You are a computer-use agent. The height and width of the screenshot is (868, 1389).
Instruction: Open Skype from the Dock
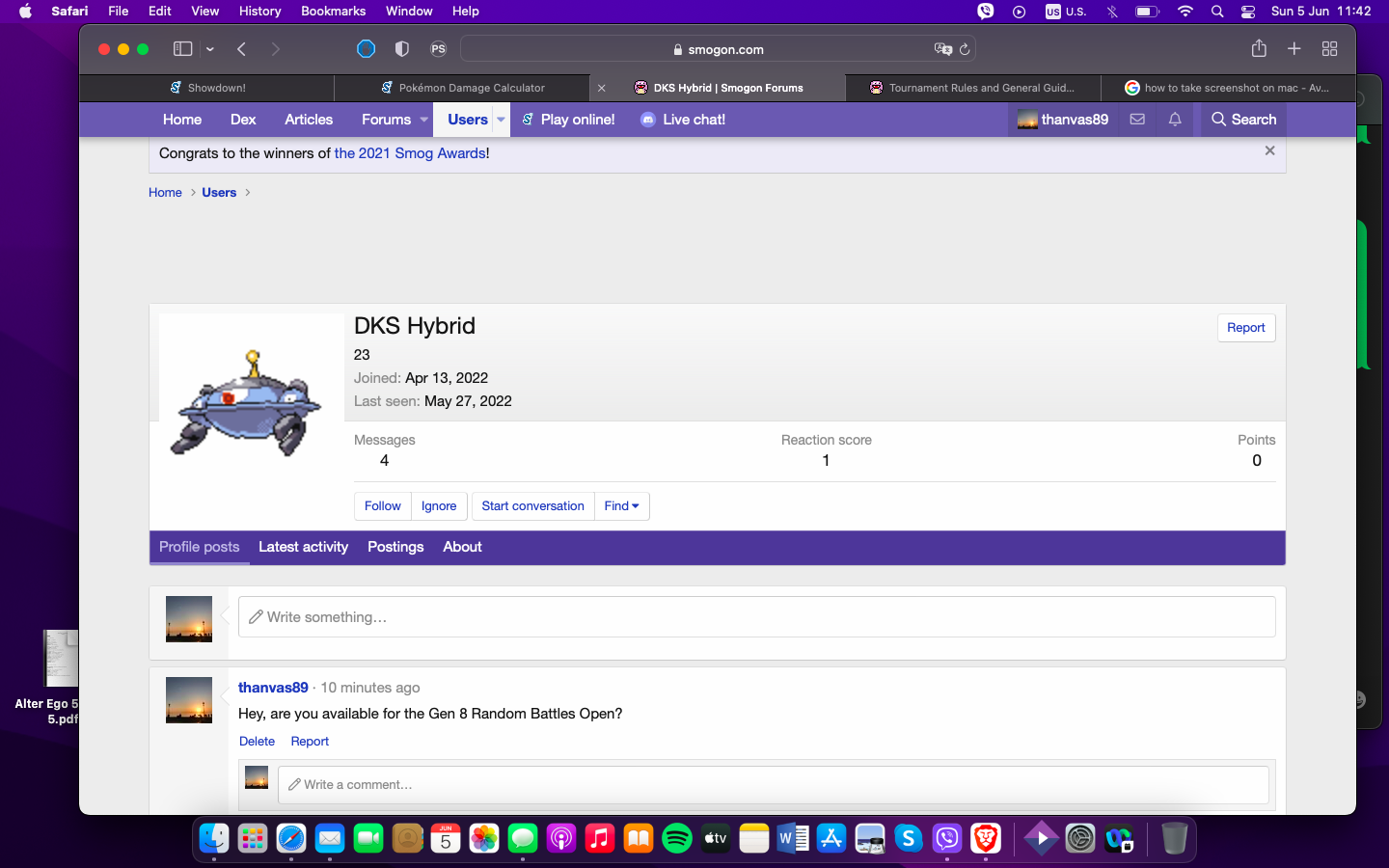point(909,838)
